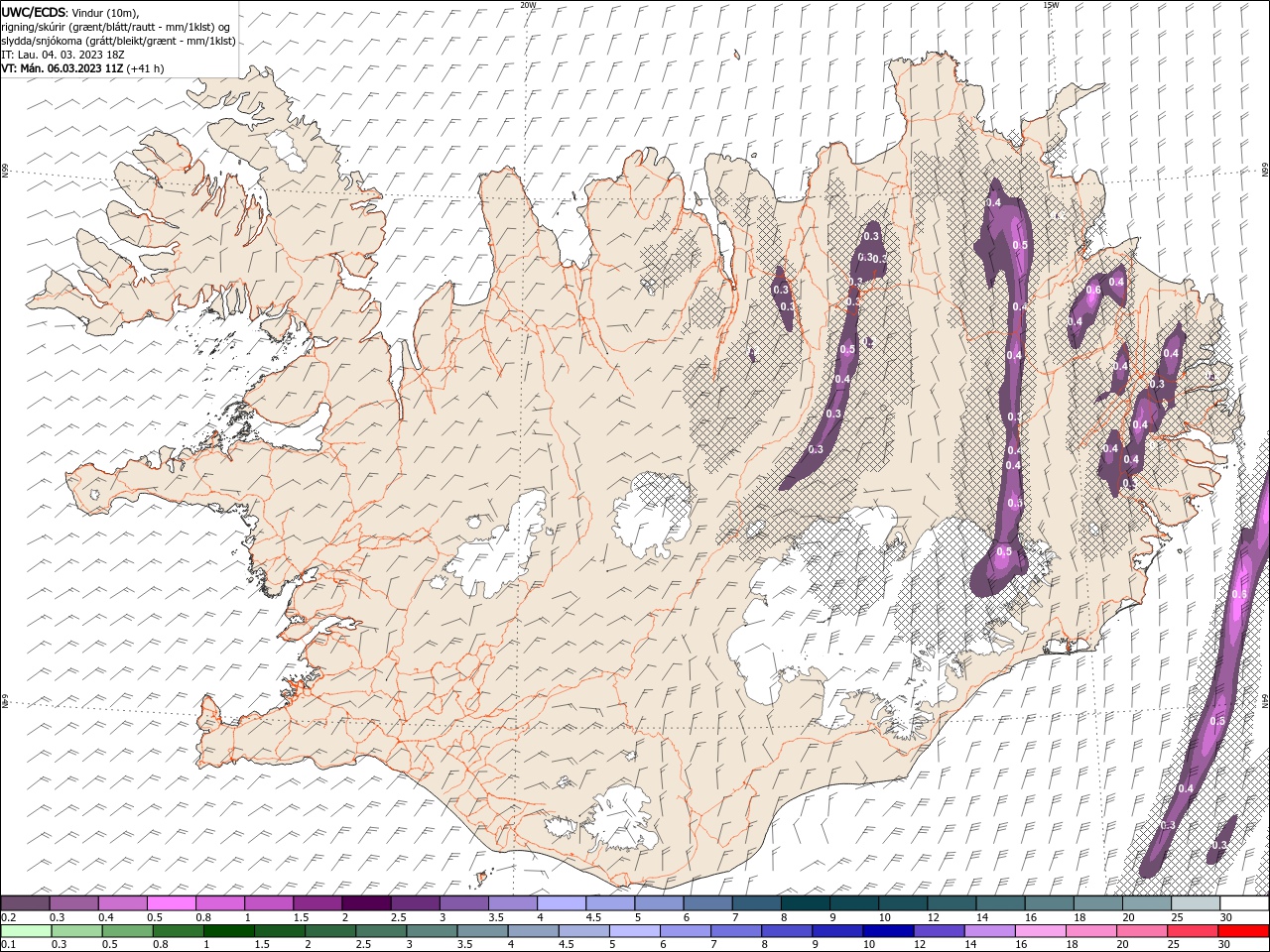Viewport: 1270px width, 952px height.
Task: Click the bright pink 0.5 snow legend swatch
Action: [x=171, y=903]
